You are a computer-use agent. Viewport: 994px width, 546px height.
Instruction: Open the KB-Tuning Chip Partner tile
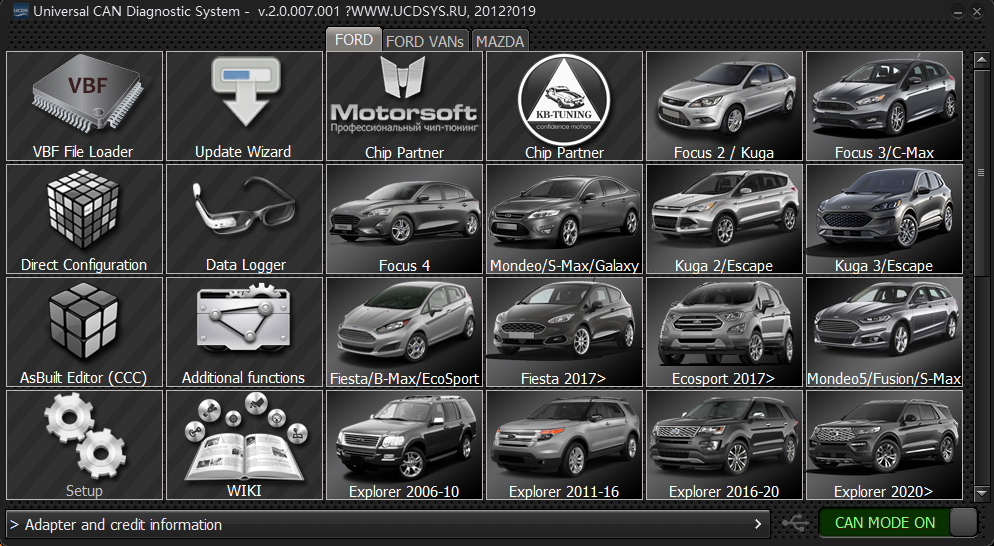pyautogui.click(x=564, y=106)
